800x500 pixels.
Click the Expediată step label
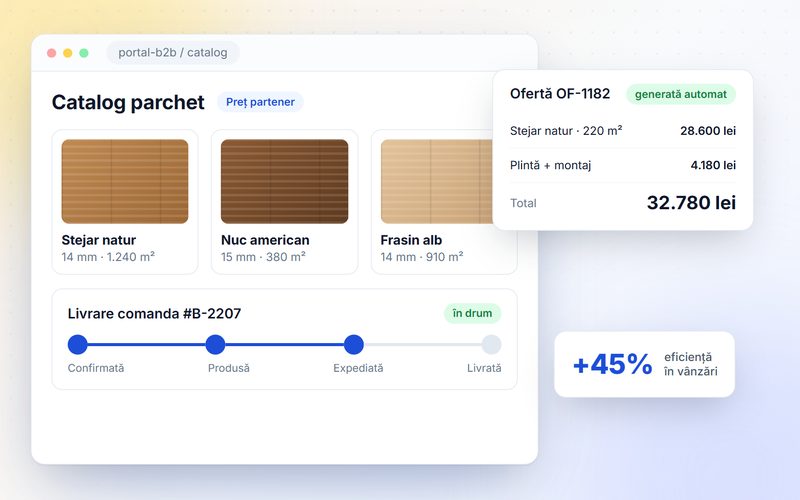pyautogui.click(x=358, y=368)
